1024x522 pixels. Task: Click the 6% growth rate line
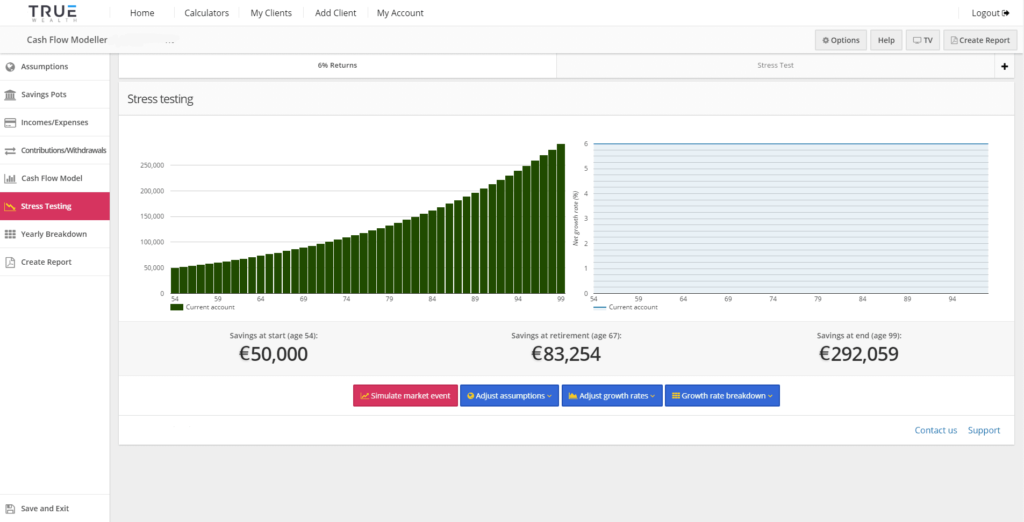point(790,144)
